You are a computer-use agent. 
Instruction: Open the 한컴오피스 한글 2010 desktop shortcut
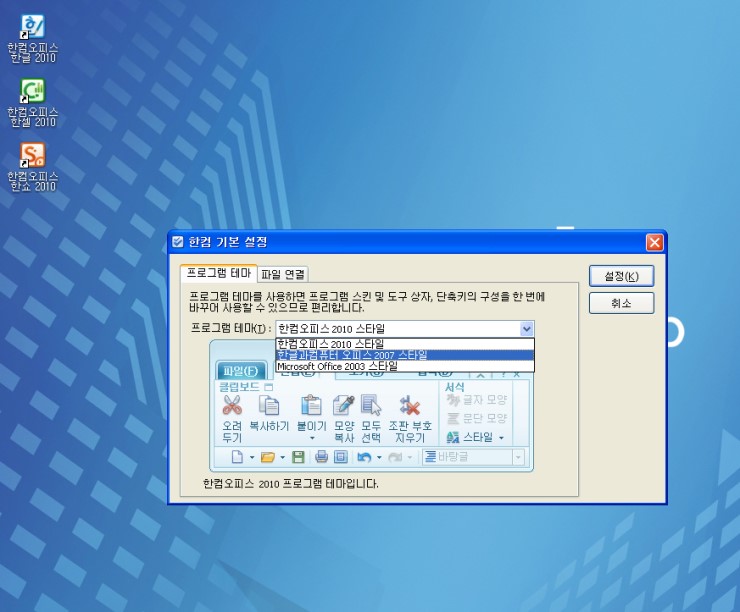coord(33,39)
